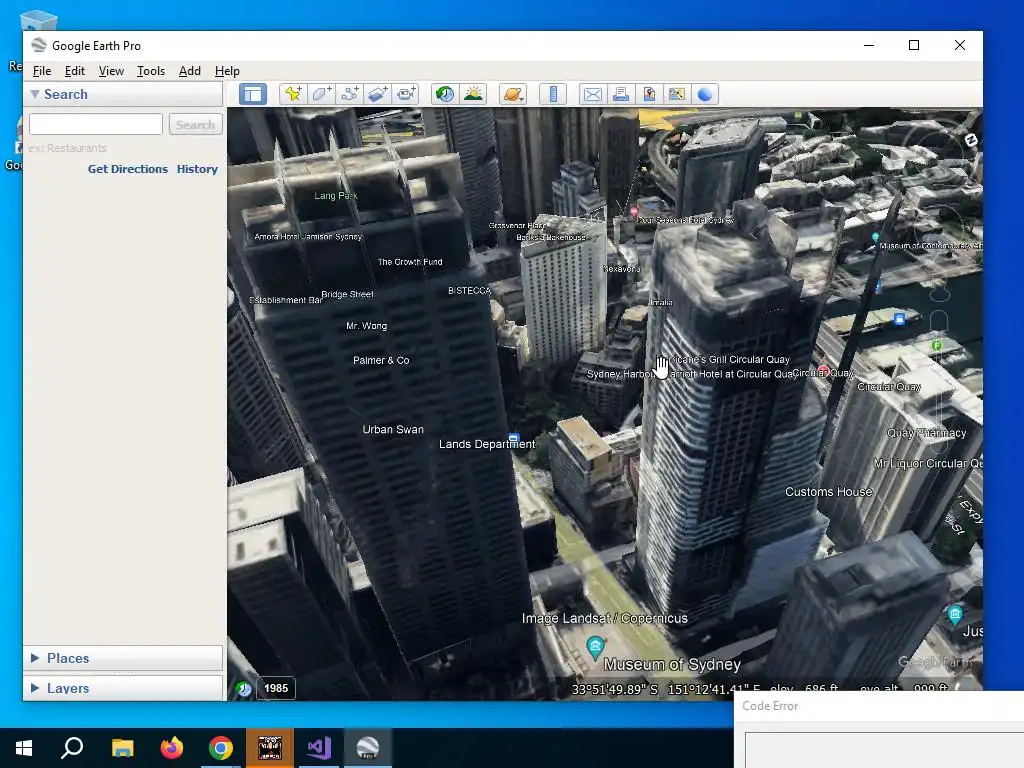Screen dimensions: 1024x768
Task: Click the latitude longitude coordinates readout
Action: 666,689
